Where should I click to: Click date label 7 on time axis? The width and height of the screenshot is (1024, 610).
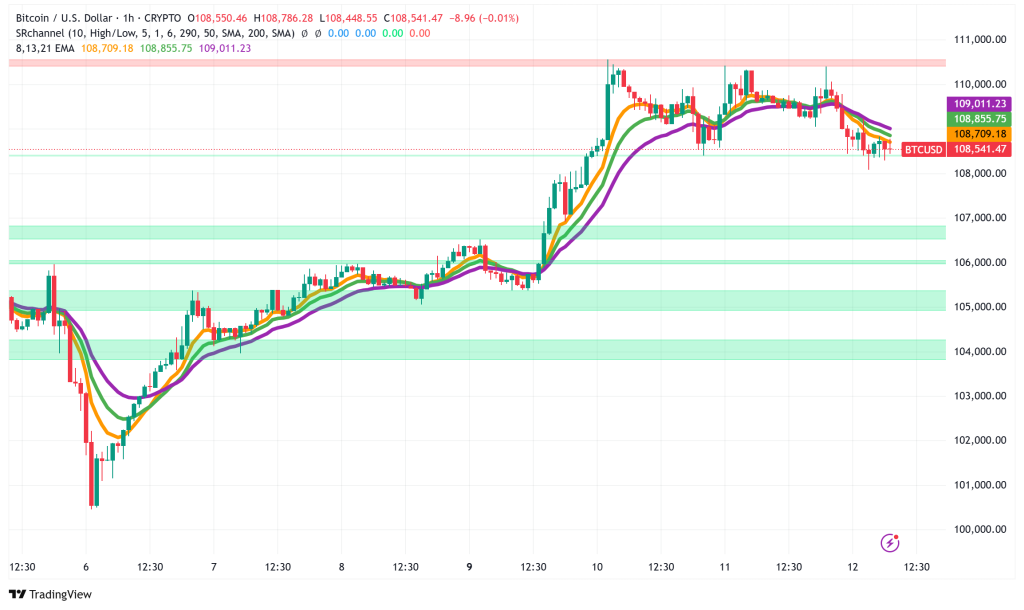[214, 567]
